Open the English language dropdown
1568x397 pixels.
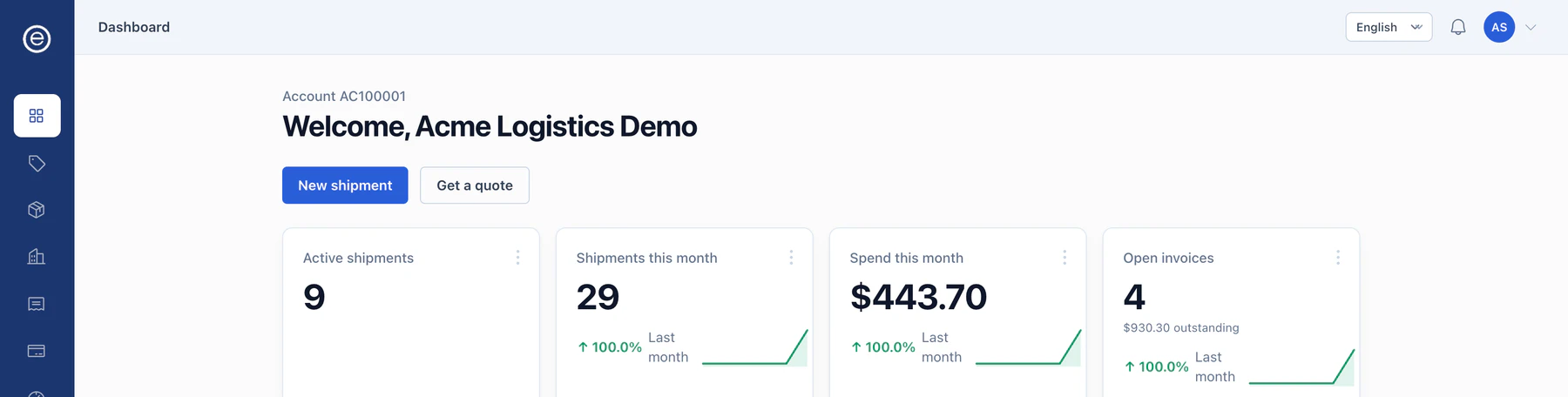click(1389, 27)
